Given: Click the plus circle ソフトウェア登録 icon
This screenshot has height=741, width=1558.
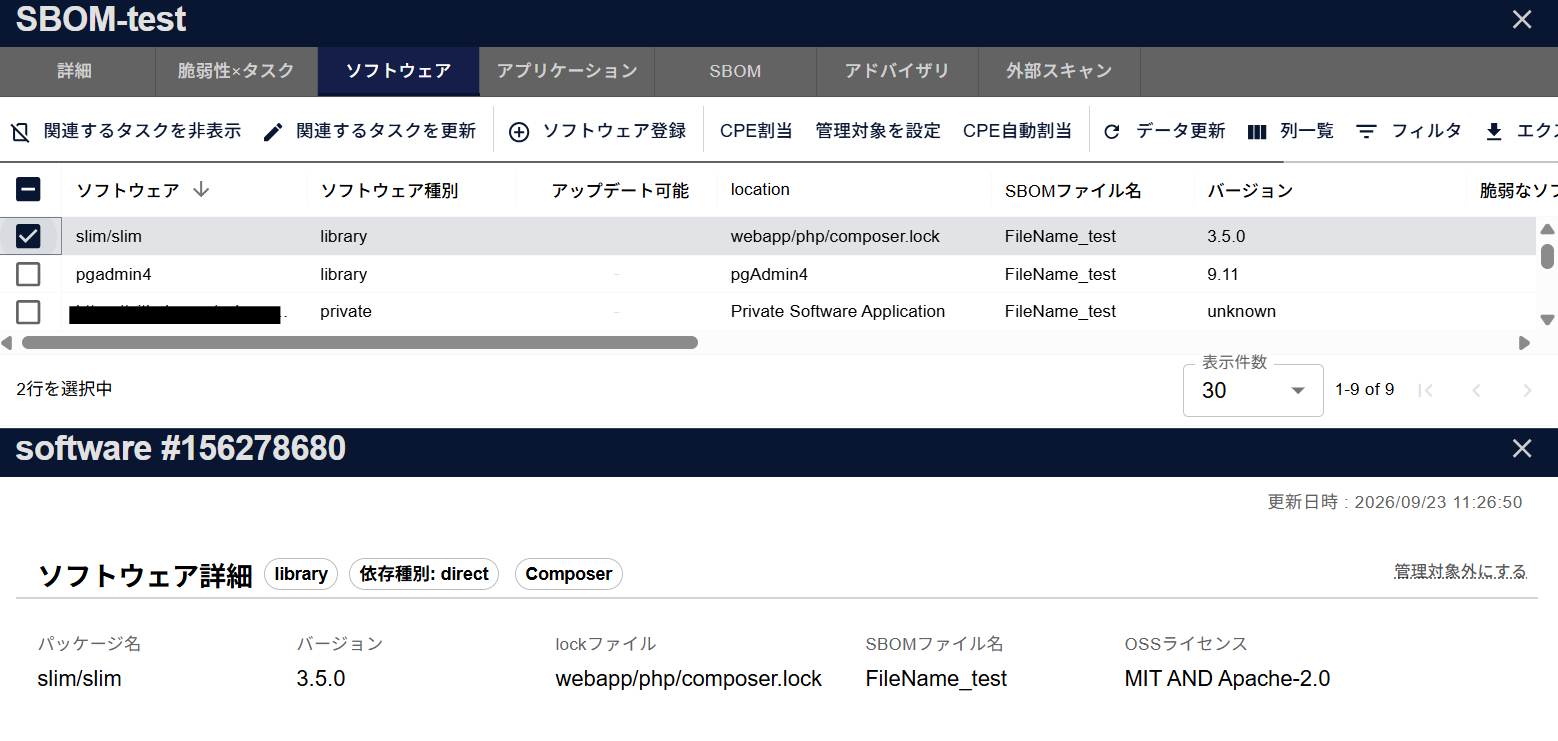Looking at the screenshot, I should point(519,132).
